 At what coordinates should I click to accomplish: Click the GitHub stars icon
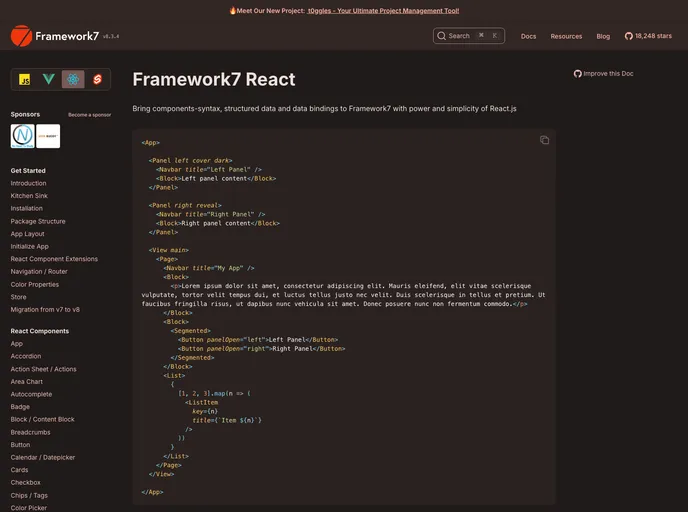[629, 36]
